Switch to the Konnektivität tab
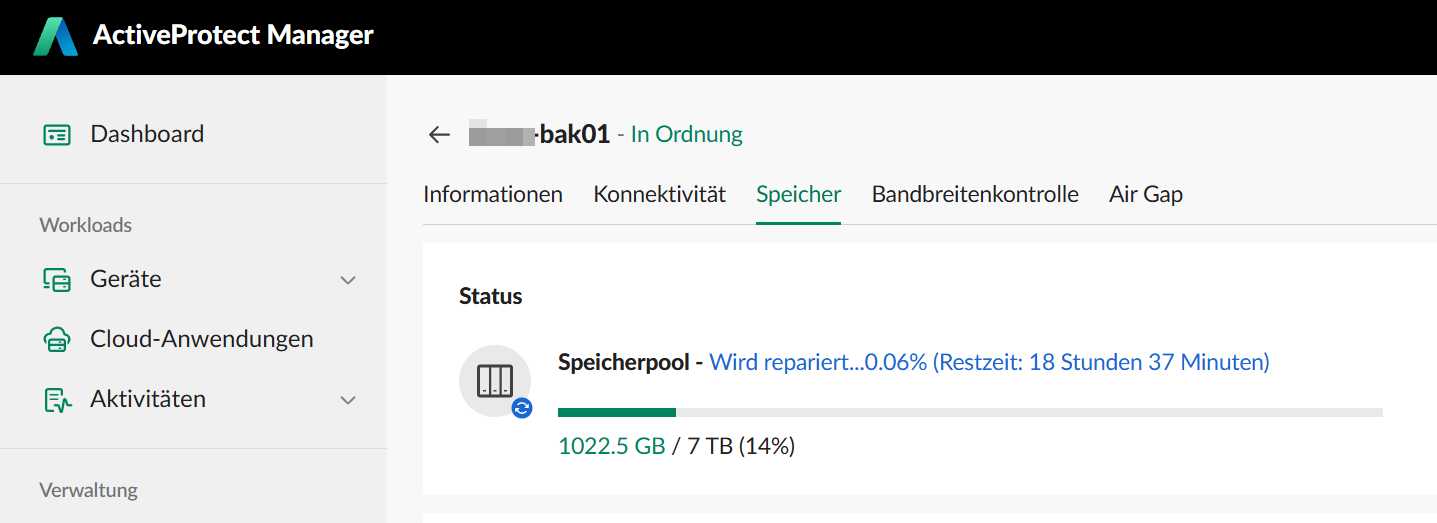 pos(660,194)
